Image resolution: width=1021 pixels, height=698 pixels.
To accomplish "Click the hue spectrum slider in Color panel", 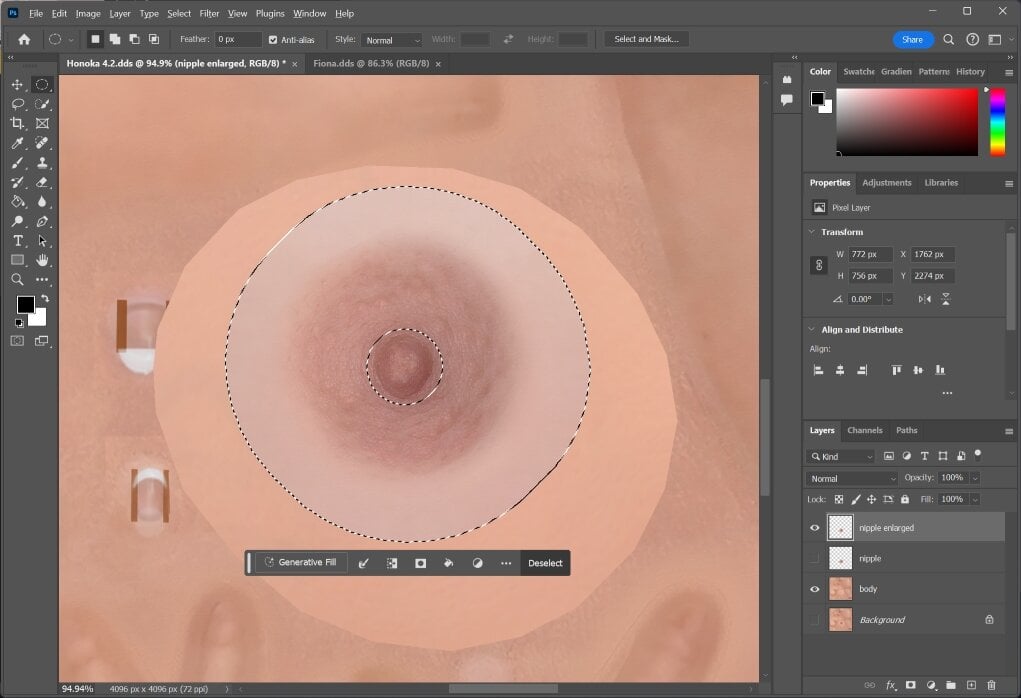I will 998,122.
